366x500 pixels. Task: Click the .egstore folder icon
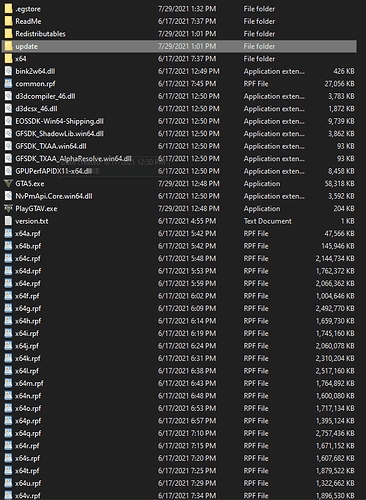(9, 9)
